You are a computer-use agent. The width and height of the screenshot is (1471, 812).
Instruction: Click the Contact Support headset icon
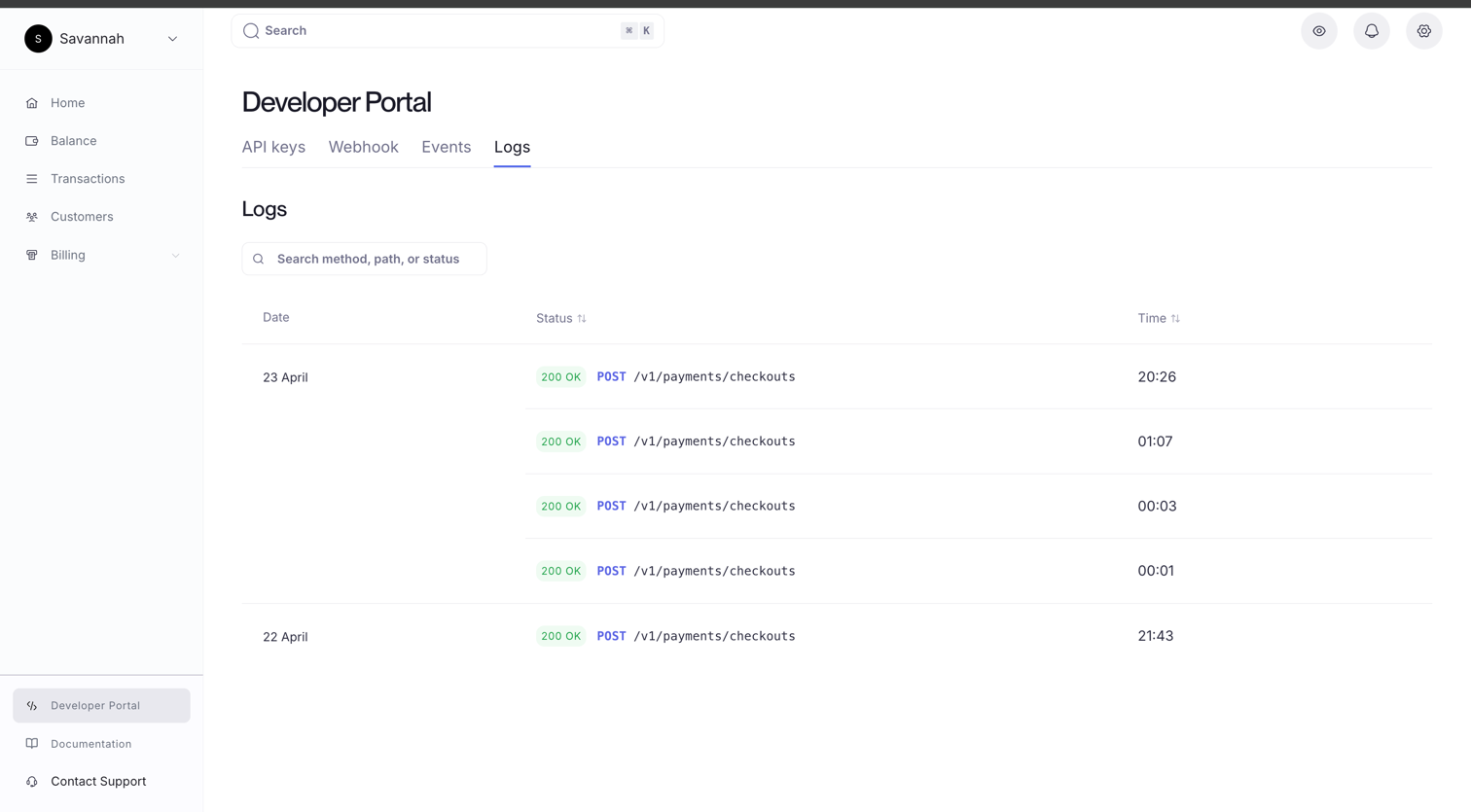click(x=32, y=782)
